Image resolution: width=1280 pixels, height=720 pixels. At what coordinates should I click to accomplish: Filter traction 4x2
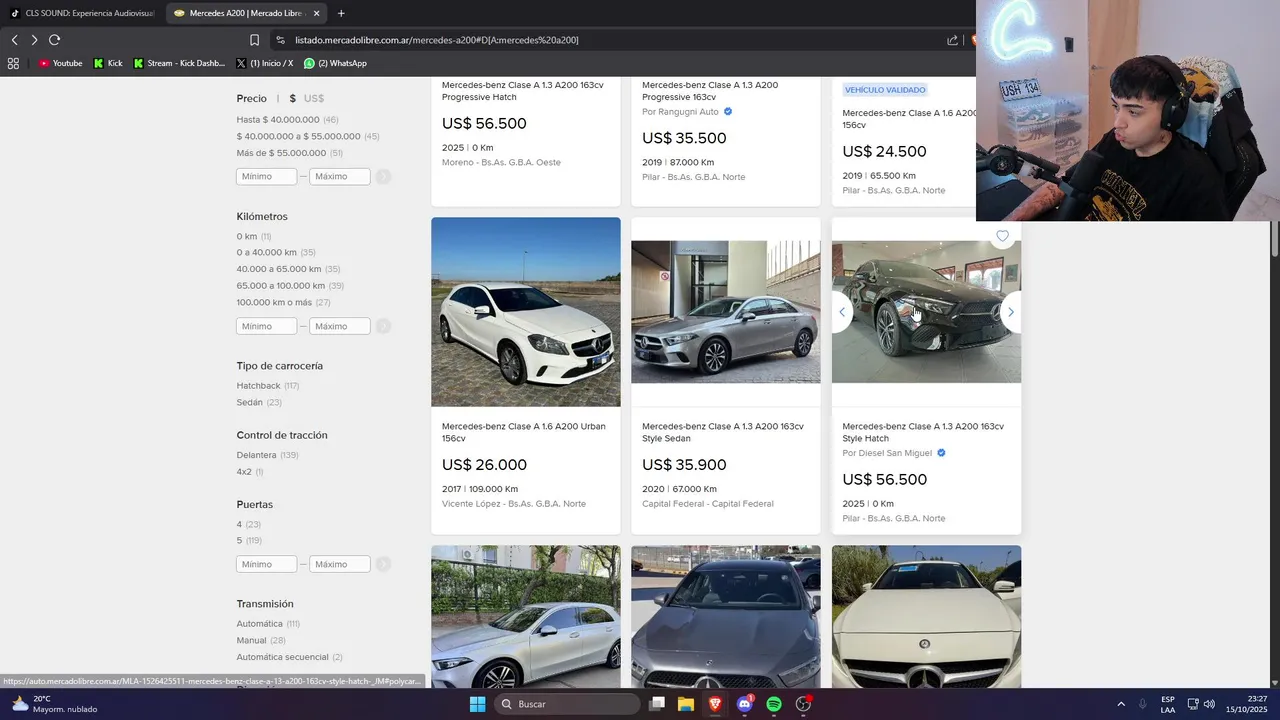[x=244, y=472]
